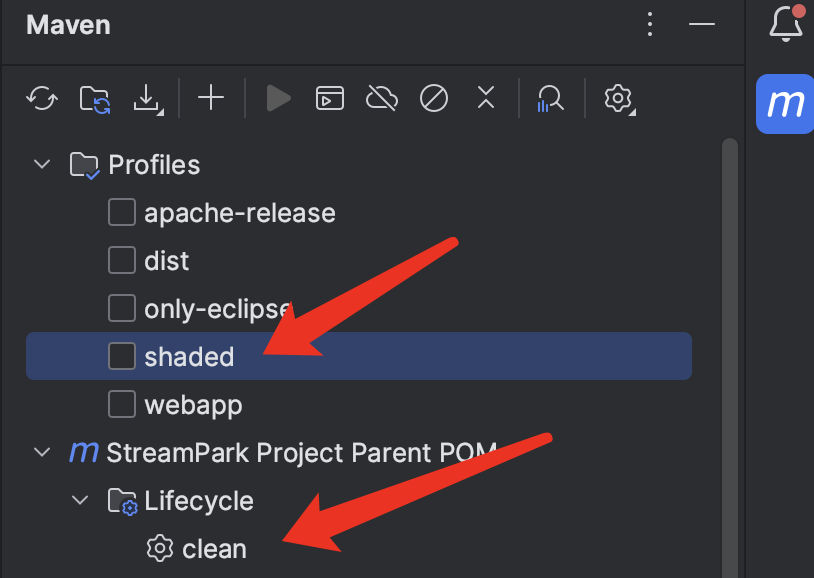Run the selected Maven build
814x578 pixels.
click(x=278, y=98)
